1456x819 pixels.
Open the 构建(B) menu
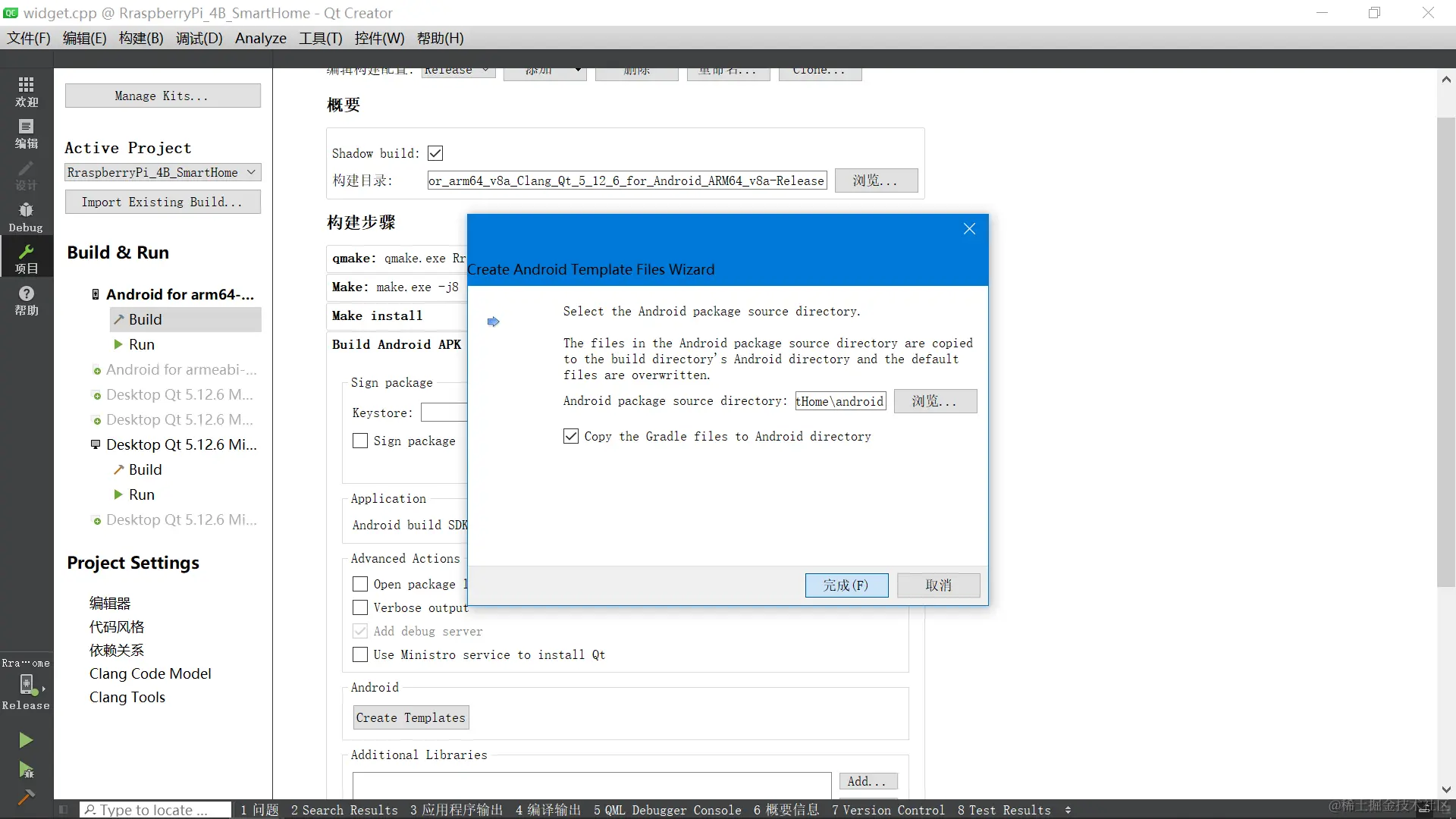[x=141, y=38]
